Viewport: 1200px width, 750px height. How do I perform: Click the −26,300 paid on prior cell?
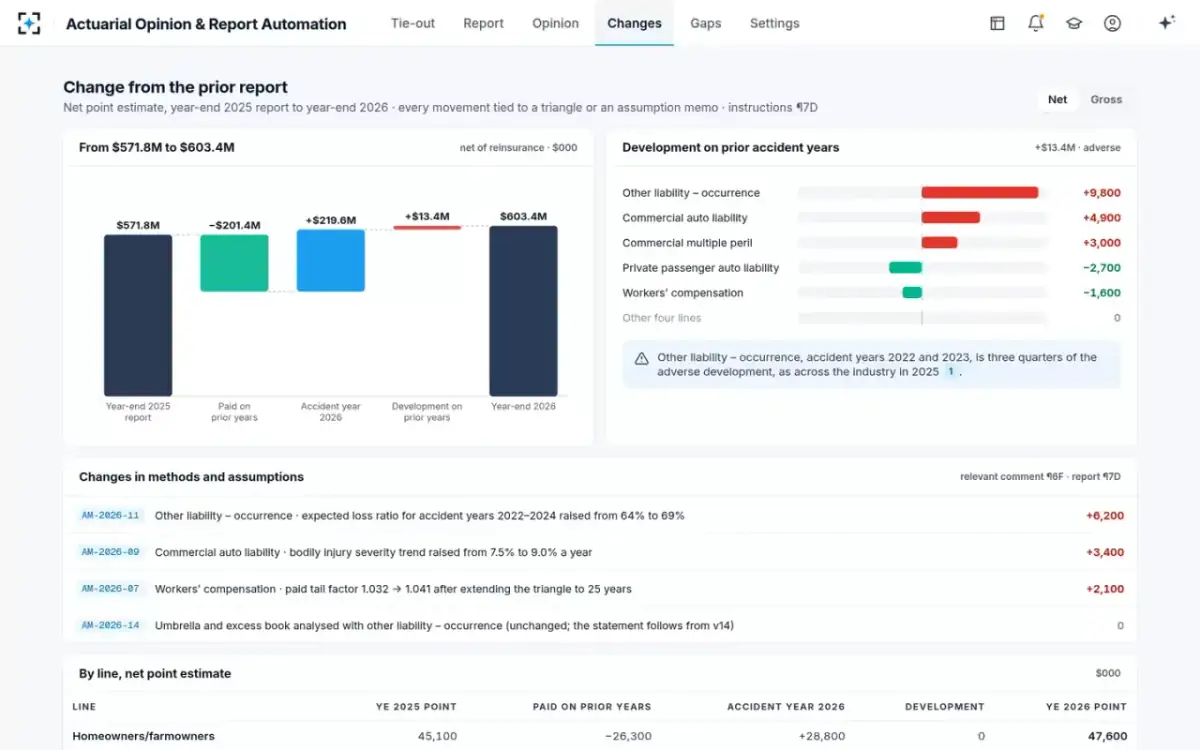629,736
